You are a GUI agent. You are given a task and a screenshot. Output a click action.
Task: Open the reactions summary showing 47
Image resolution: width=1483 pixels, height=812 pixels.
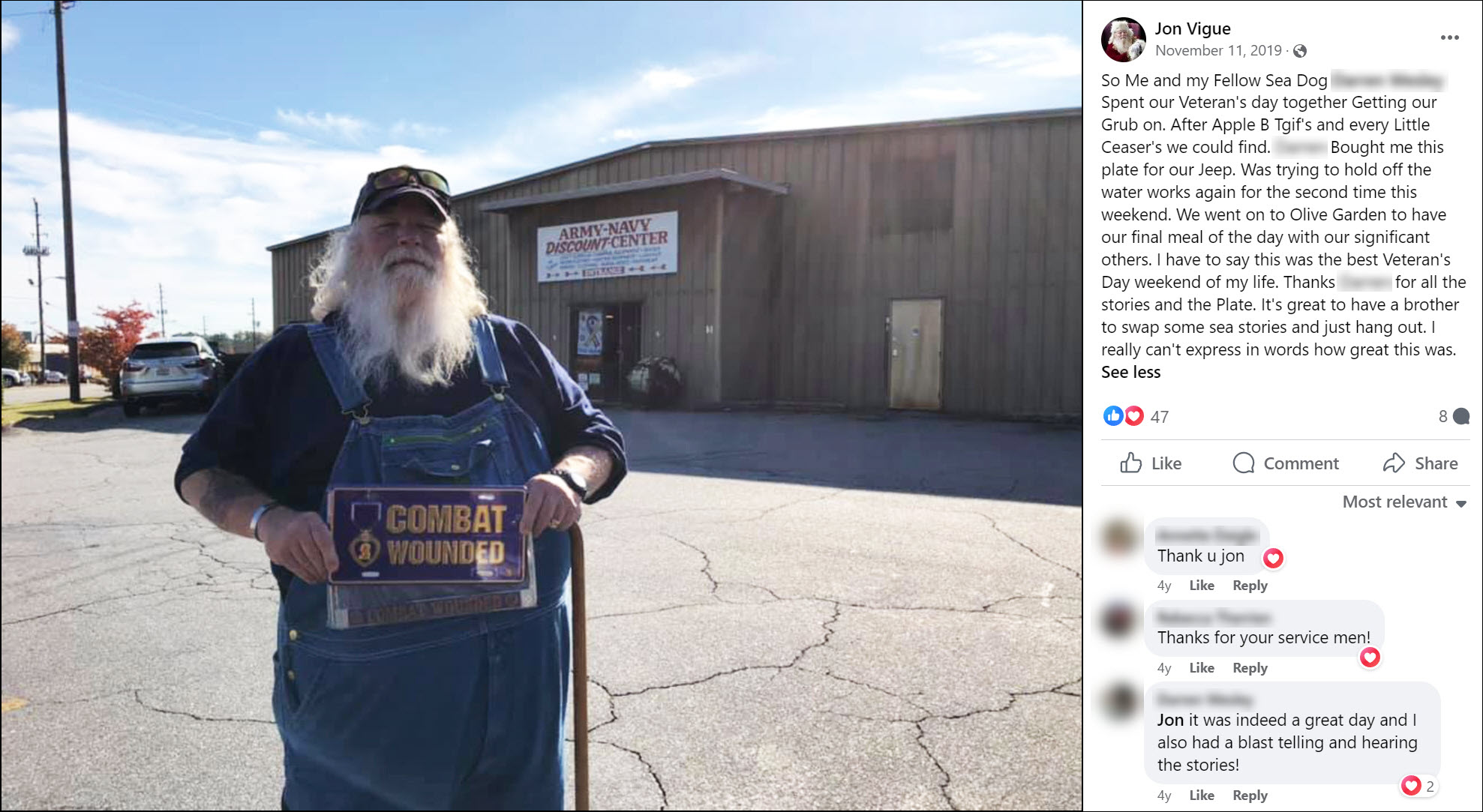(x=1136, y=416)
